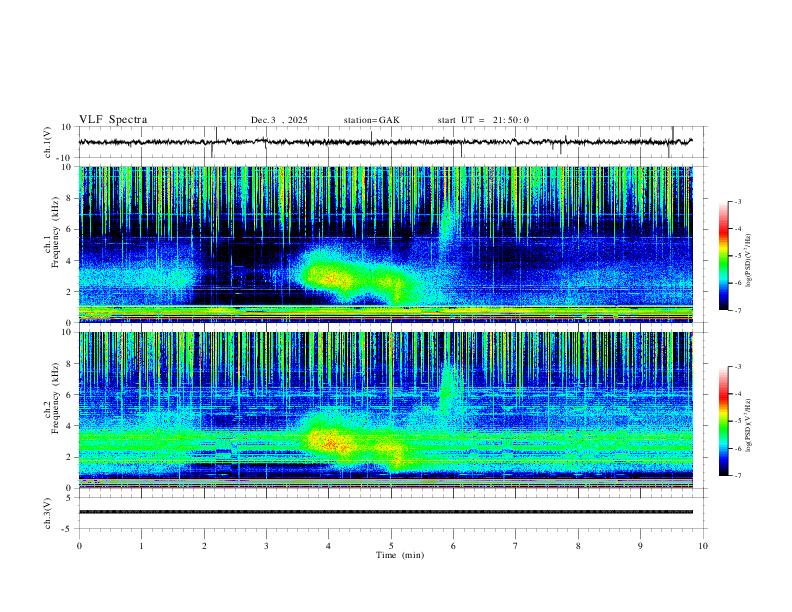The image size is (792, 612).
Task: Click the ch.2 color bar PSD label
Action: click(x=749, y=424)
